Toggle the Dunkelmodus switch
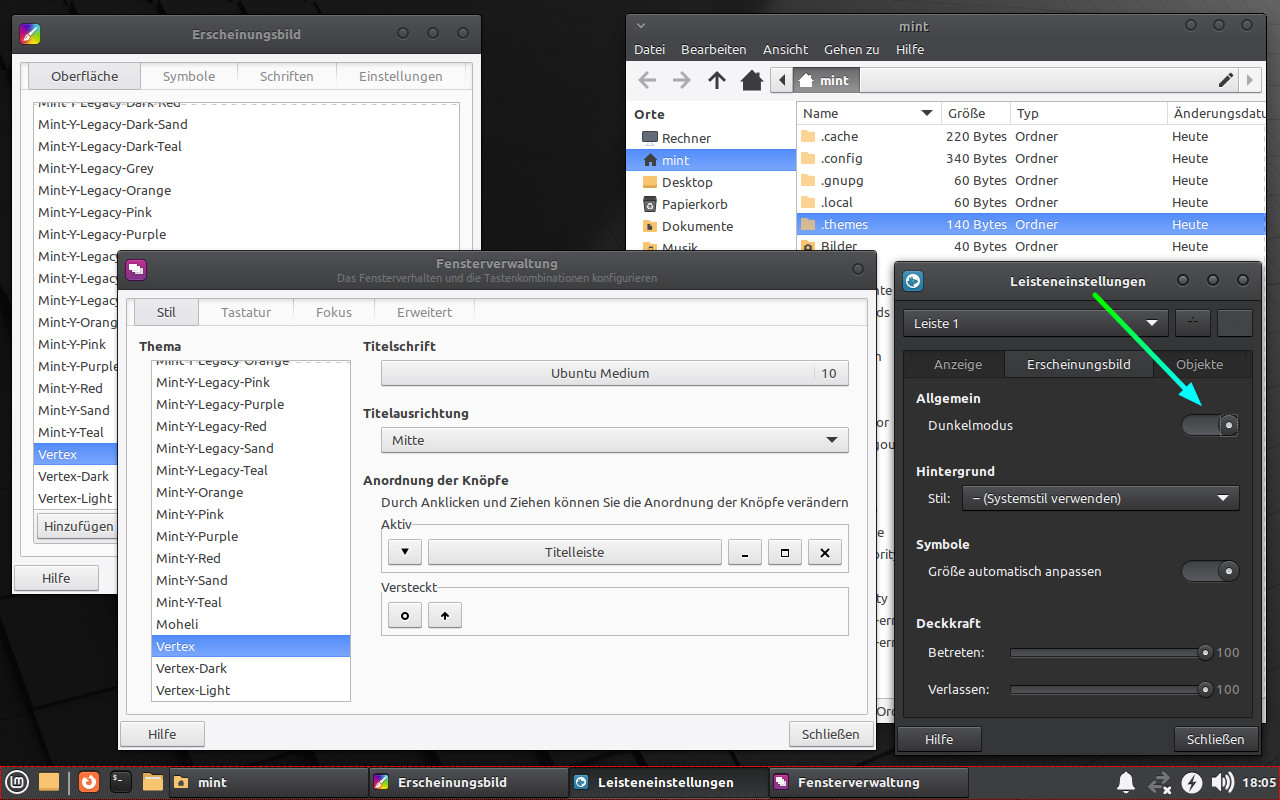1280x800 pixels. [x=1210, y=425]
